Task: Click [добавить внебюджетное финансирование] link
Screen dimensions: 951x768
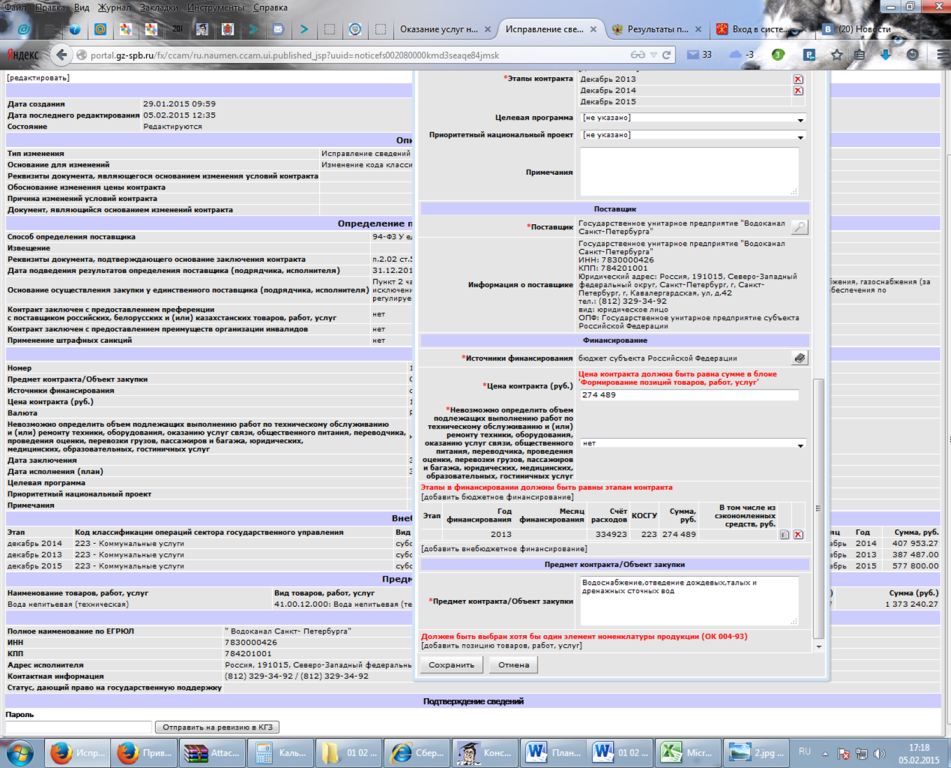Action: (x=504, y=549)
